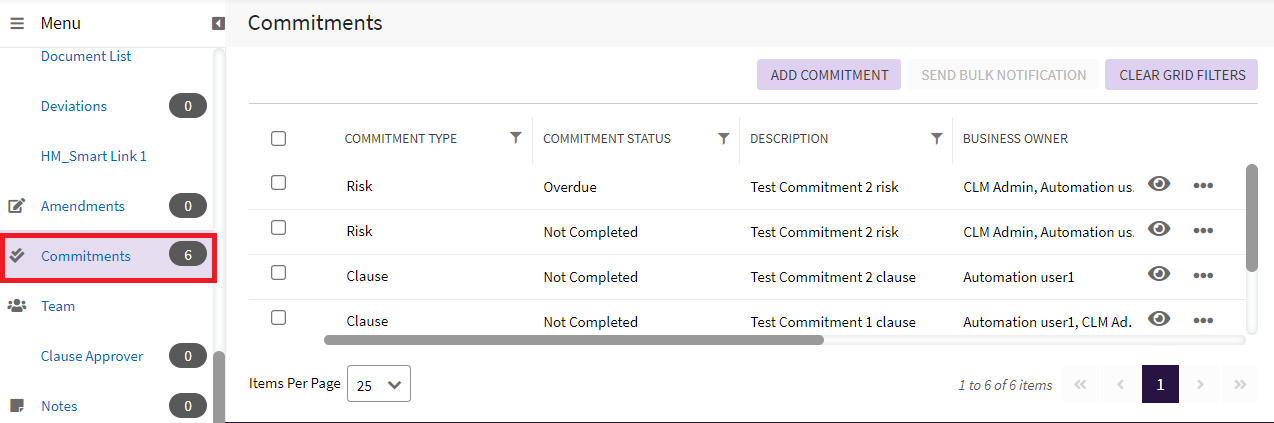Select page 1 in pagination

pos(1160,384)
